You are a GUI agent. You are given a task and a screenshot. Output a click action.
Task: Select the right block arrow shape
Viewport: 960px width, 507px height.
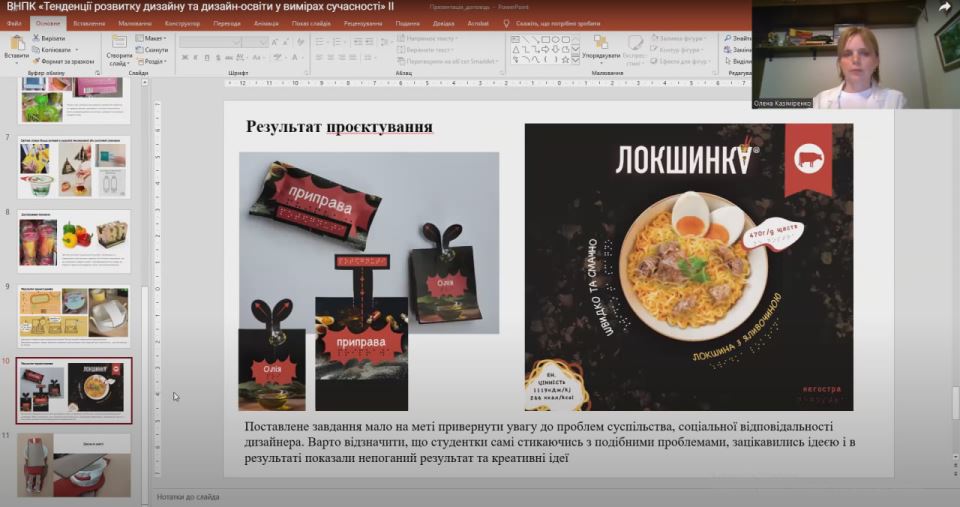pyautogui.click(x=546, y=50)
